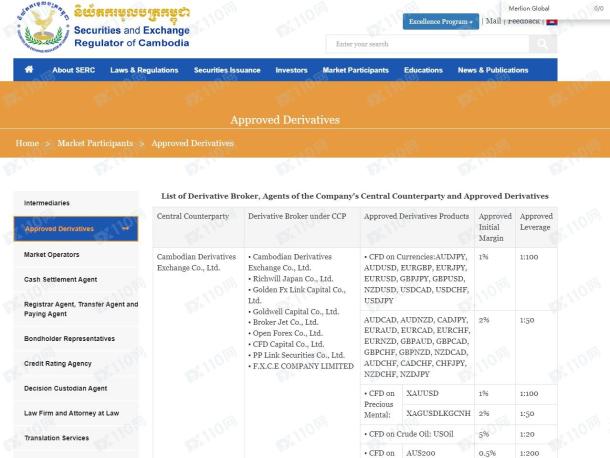Open the Excellence Program dropdown

(x=441, y=22)
